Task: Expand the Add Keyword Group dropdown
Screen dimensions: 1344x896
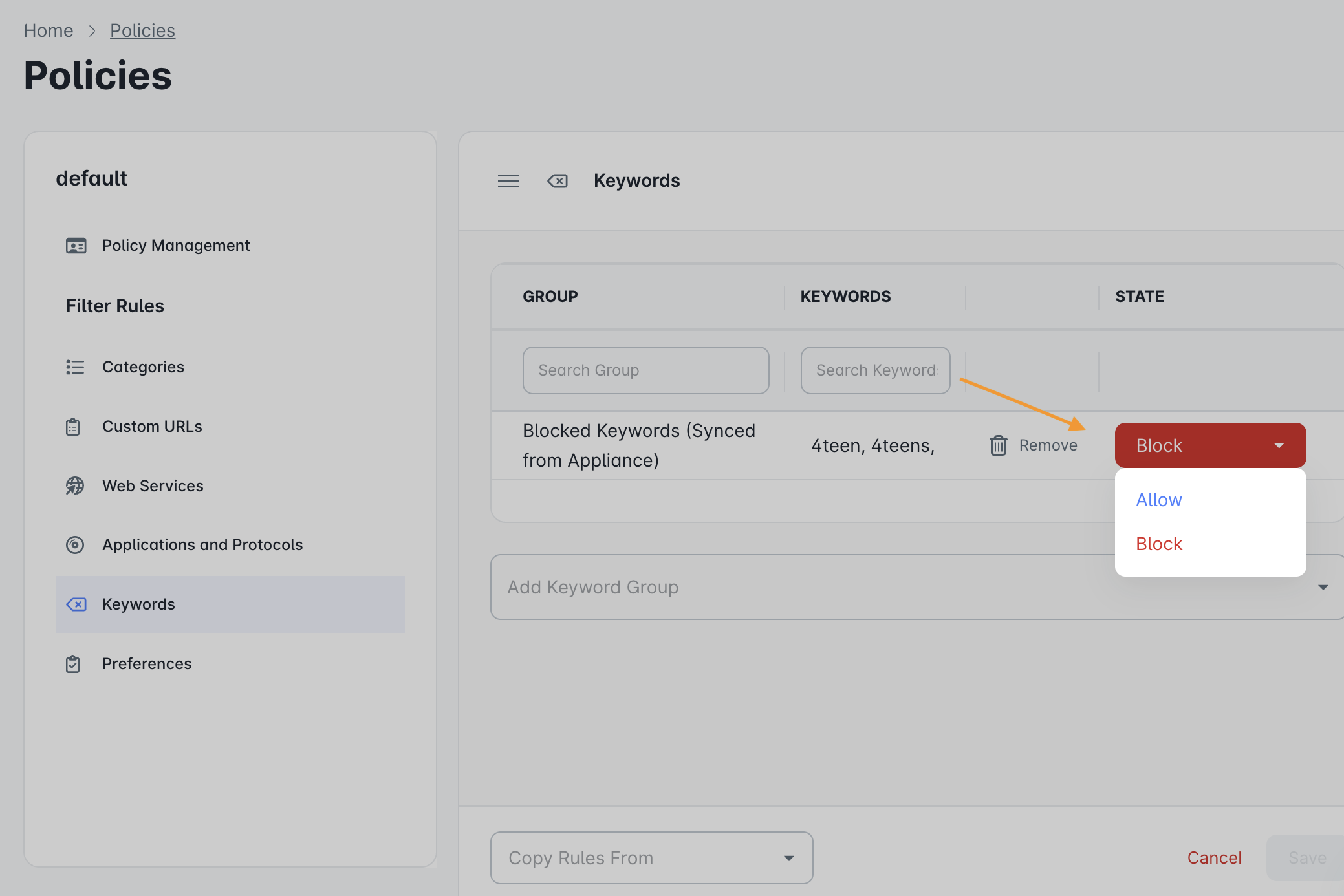Action: (917, 587)
